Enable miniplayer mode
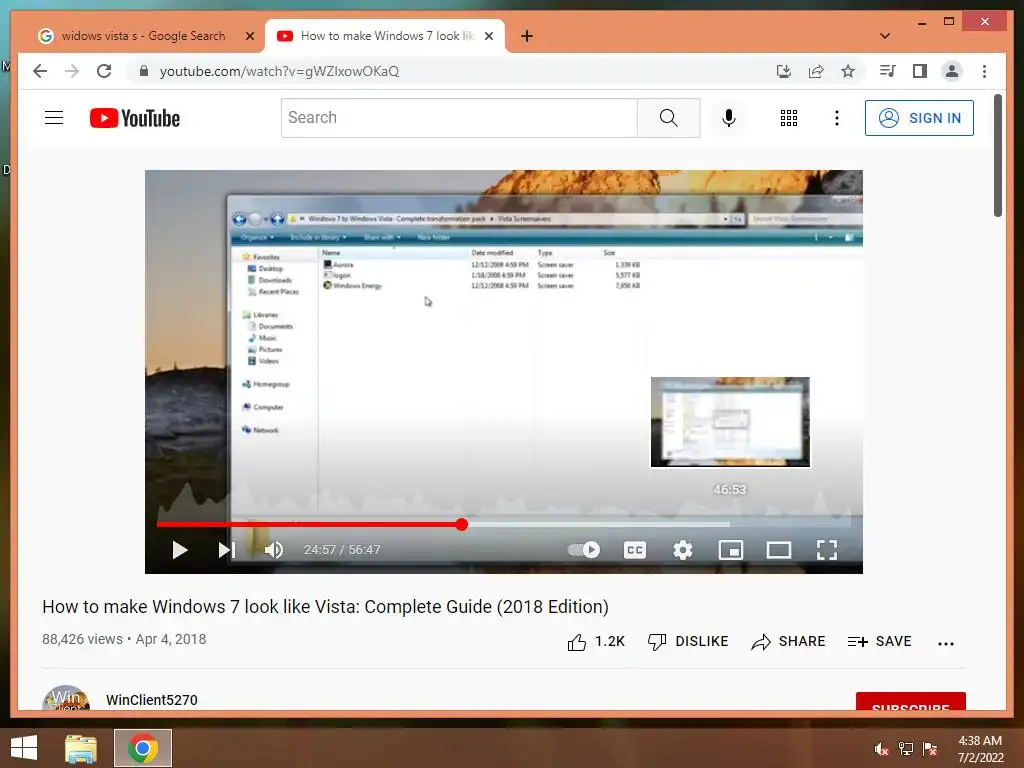Viewport: 1024px width, 768px height. coord(731,550)
